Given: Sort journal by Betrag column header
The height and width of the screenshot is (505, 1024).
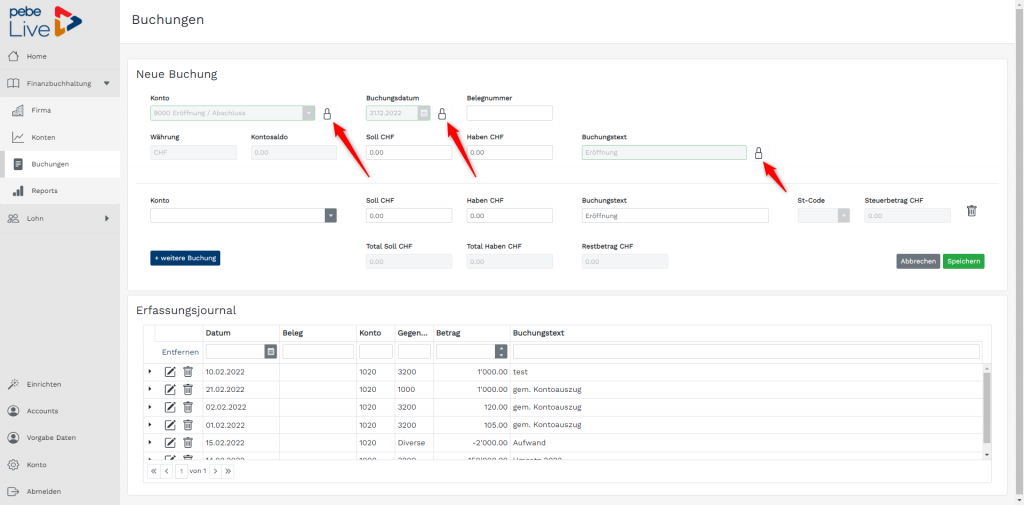Looking at the screenshot, I should coord(448,333).
